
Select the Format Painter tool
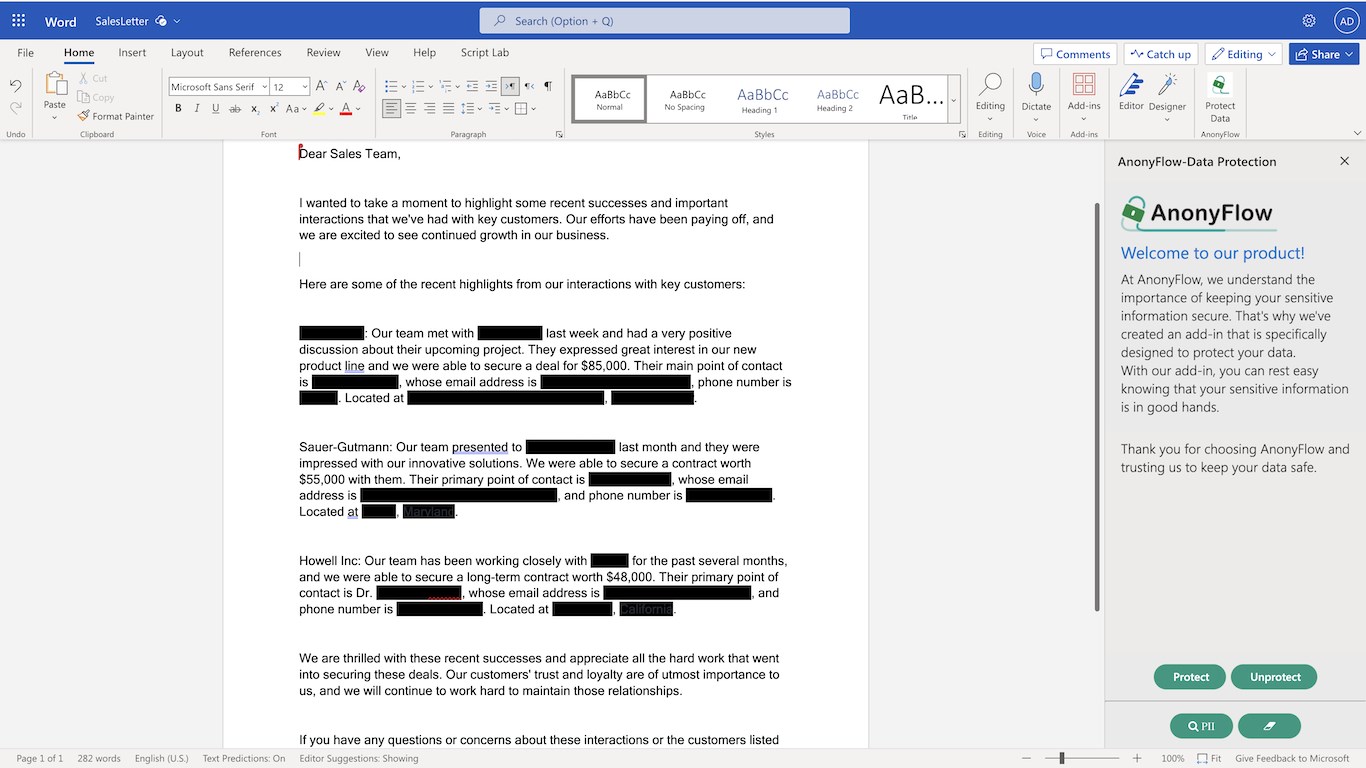tap(116, 116)
